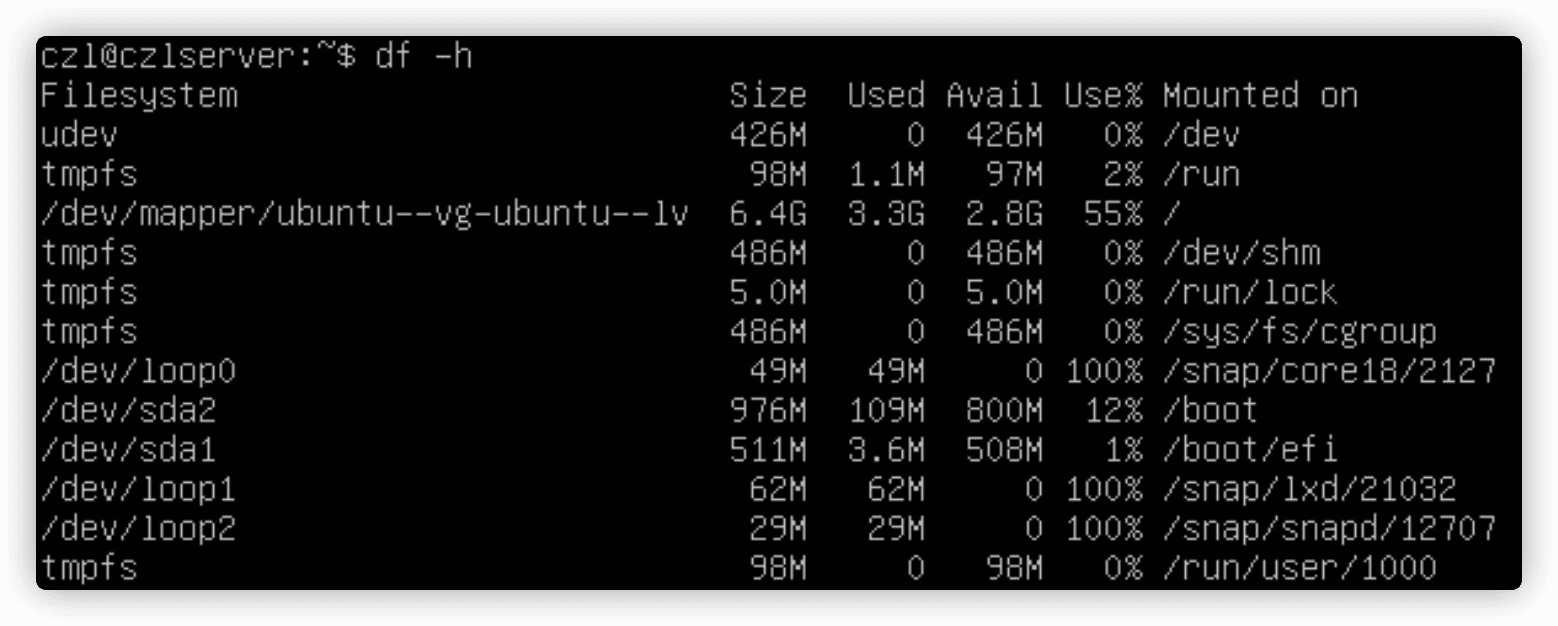This screenshot has height=626, width=1558.
Task: Click the /run/user/1000 mount path
Action: pos(1300,569)
